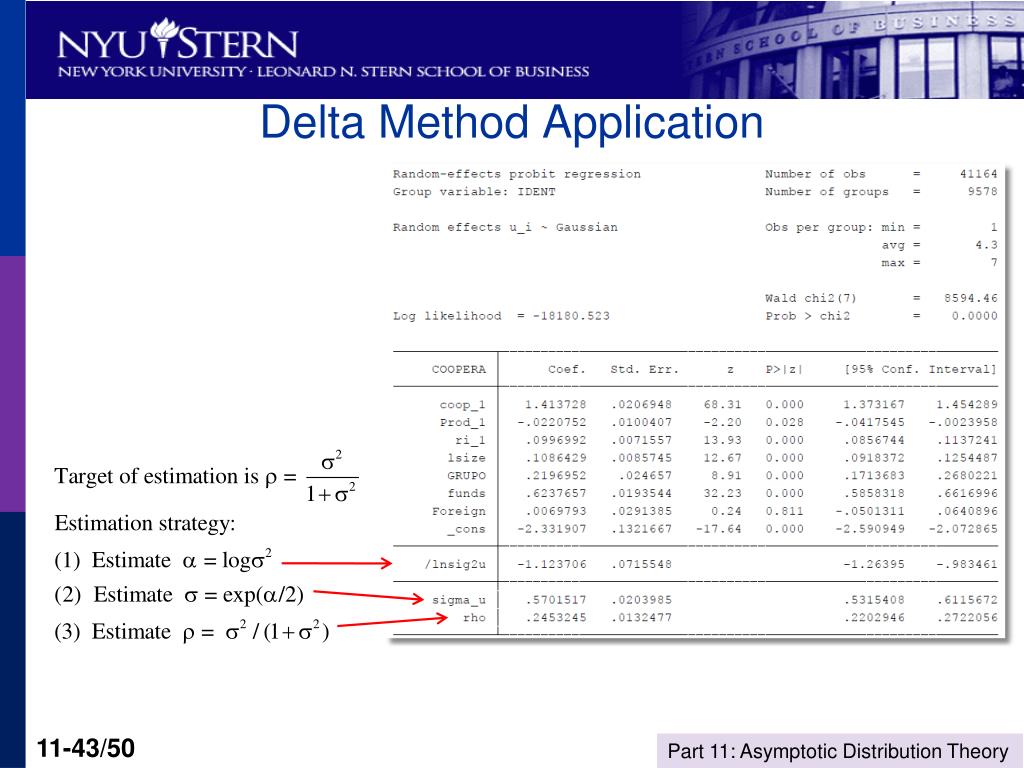The image size is (1024, 768).
Task: Click the 'Std. Err.' column header
Action: [645, 370]
